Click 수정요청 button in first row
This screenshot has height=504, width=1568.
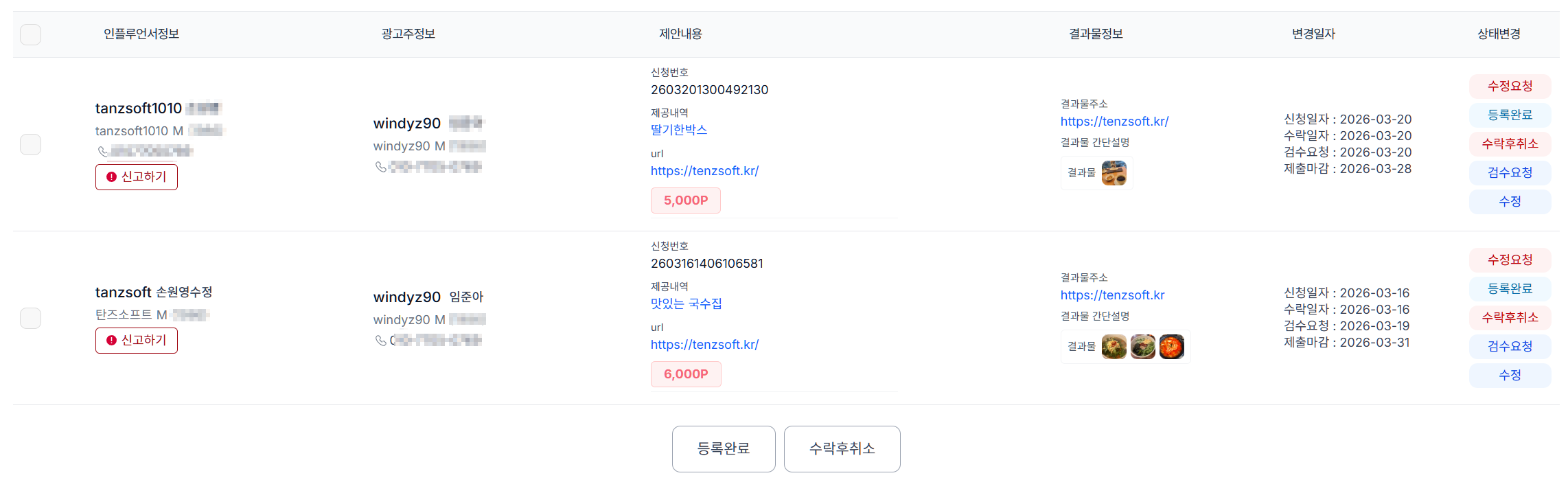click(x=1510, y=86)
